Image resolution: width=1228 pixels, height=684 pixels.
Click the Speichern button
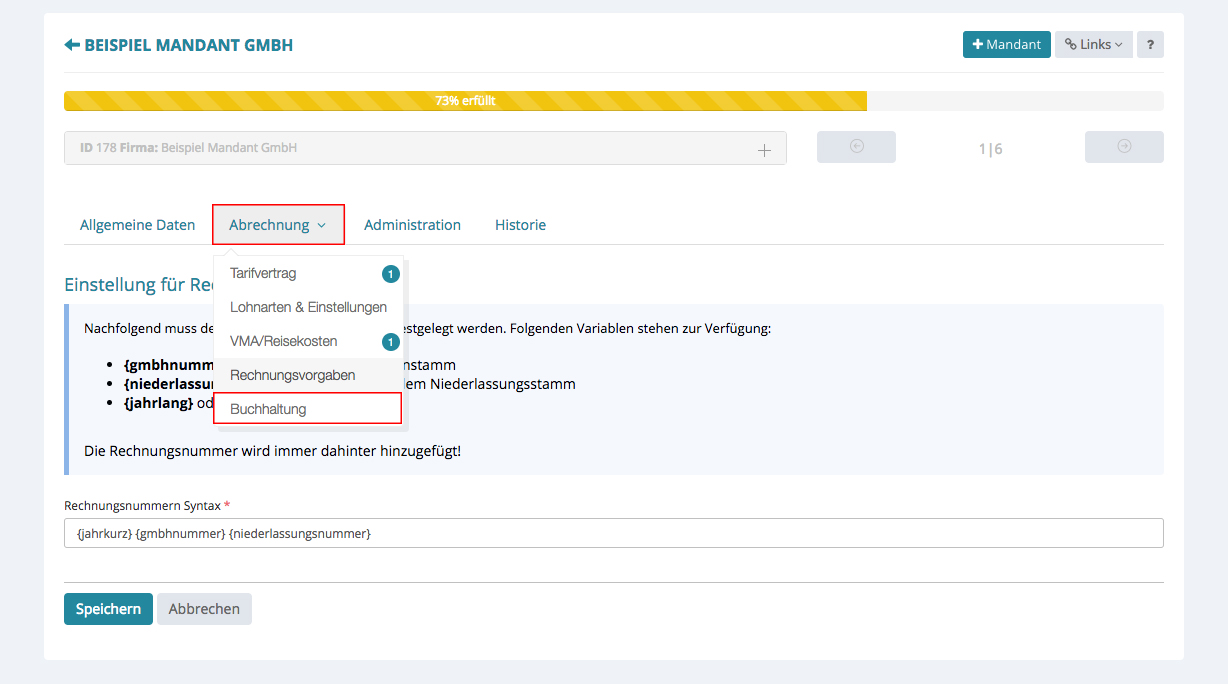pyautogui.click(x=108, y=609)
